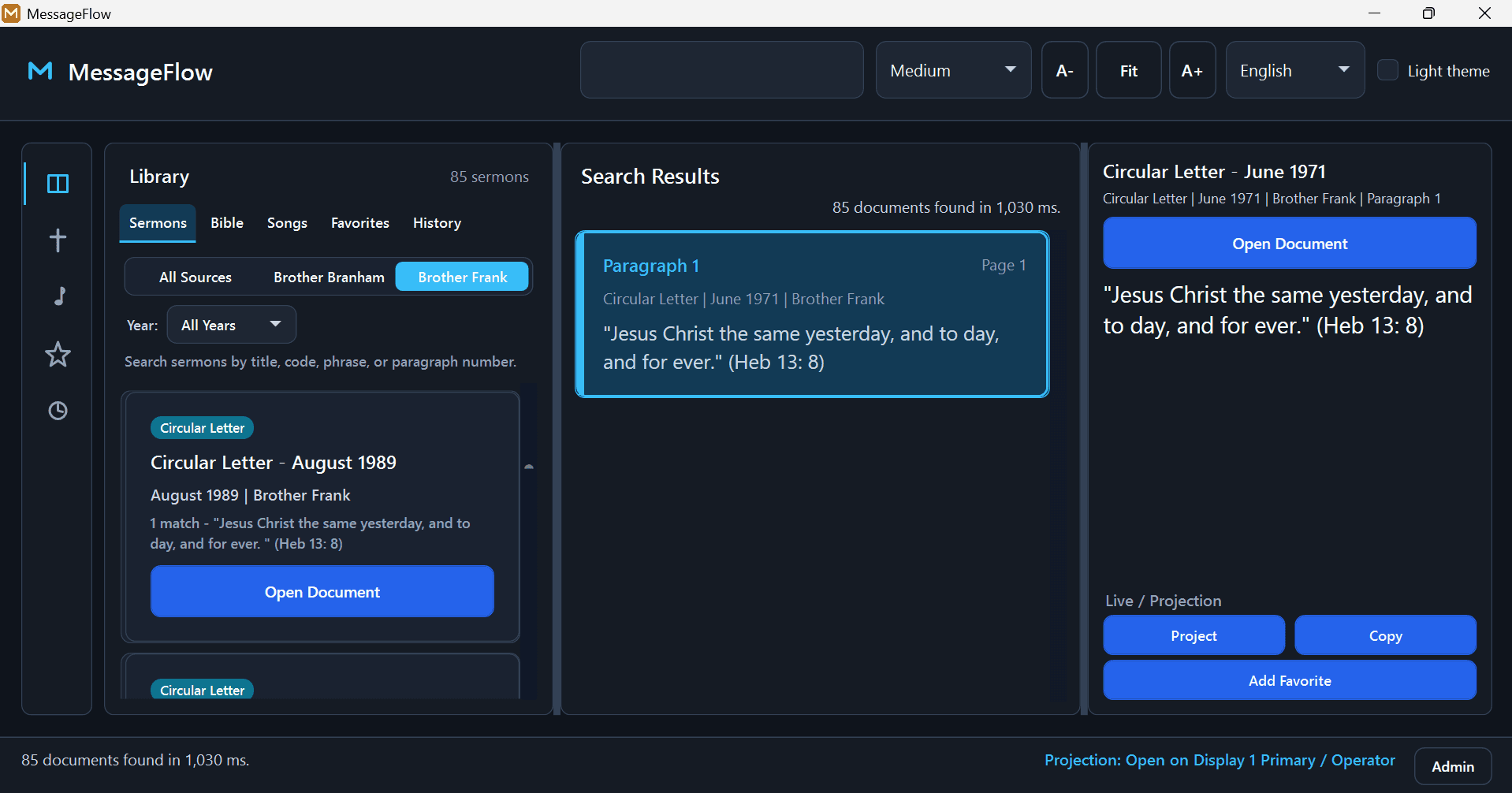Click the 85 sermons count label
The image size is (1512, 793).
489,177
